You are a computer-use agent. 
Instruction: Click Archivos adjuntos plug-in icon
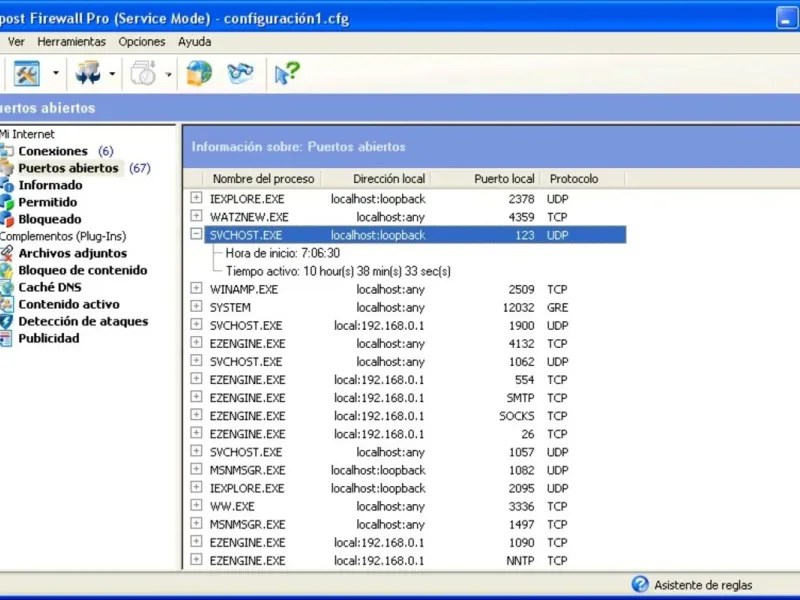tap(7, 253)
